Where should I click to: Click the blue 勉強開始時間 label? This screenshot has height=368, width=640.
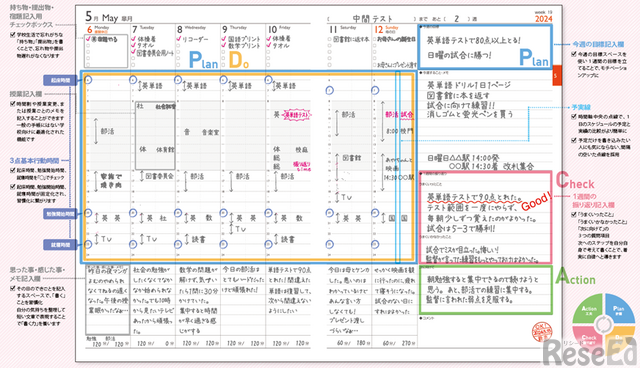[x=60, y=213]
